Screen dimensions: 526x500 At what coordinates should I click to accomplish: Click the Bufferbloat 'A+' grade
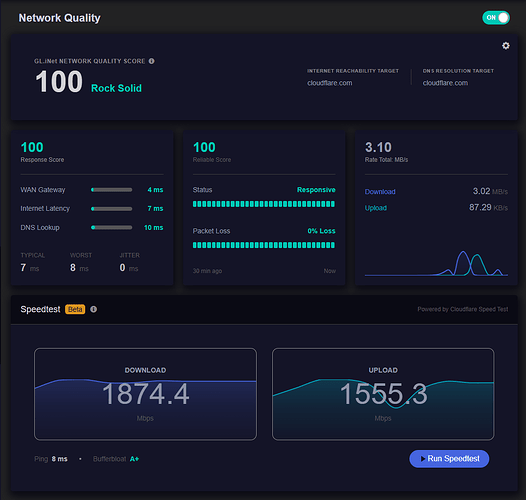[134, 459]
